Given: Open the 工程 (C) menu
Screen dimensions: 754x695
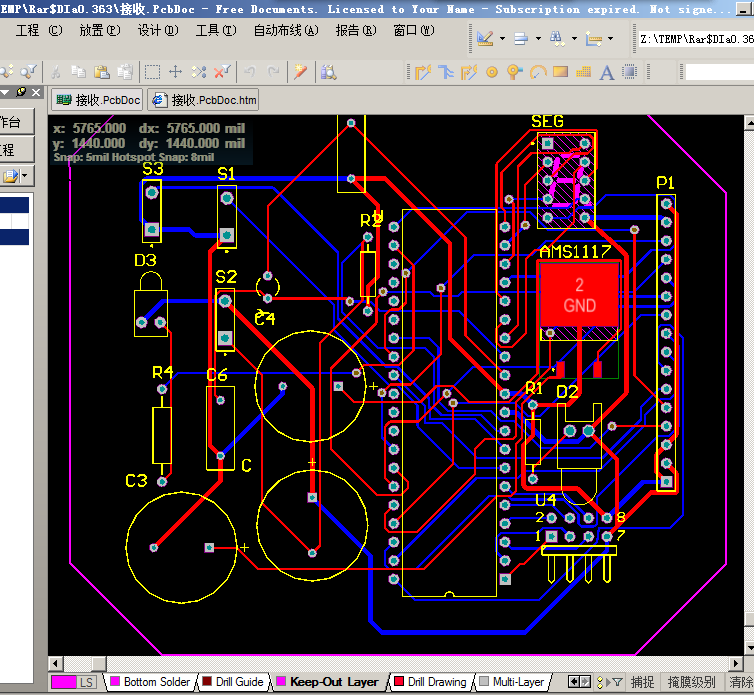Looking at the screenshot, I should tap(39, 30).
